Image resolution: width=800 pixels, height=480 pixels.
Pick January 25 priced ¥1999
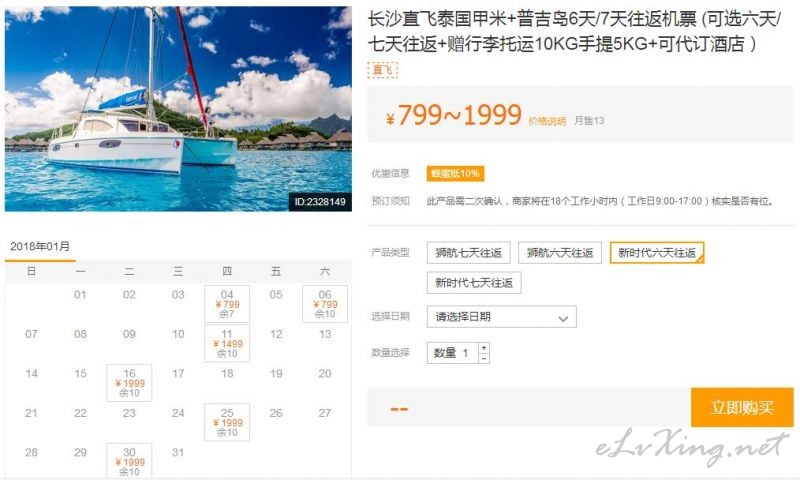point(227,422)
